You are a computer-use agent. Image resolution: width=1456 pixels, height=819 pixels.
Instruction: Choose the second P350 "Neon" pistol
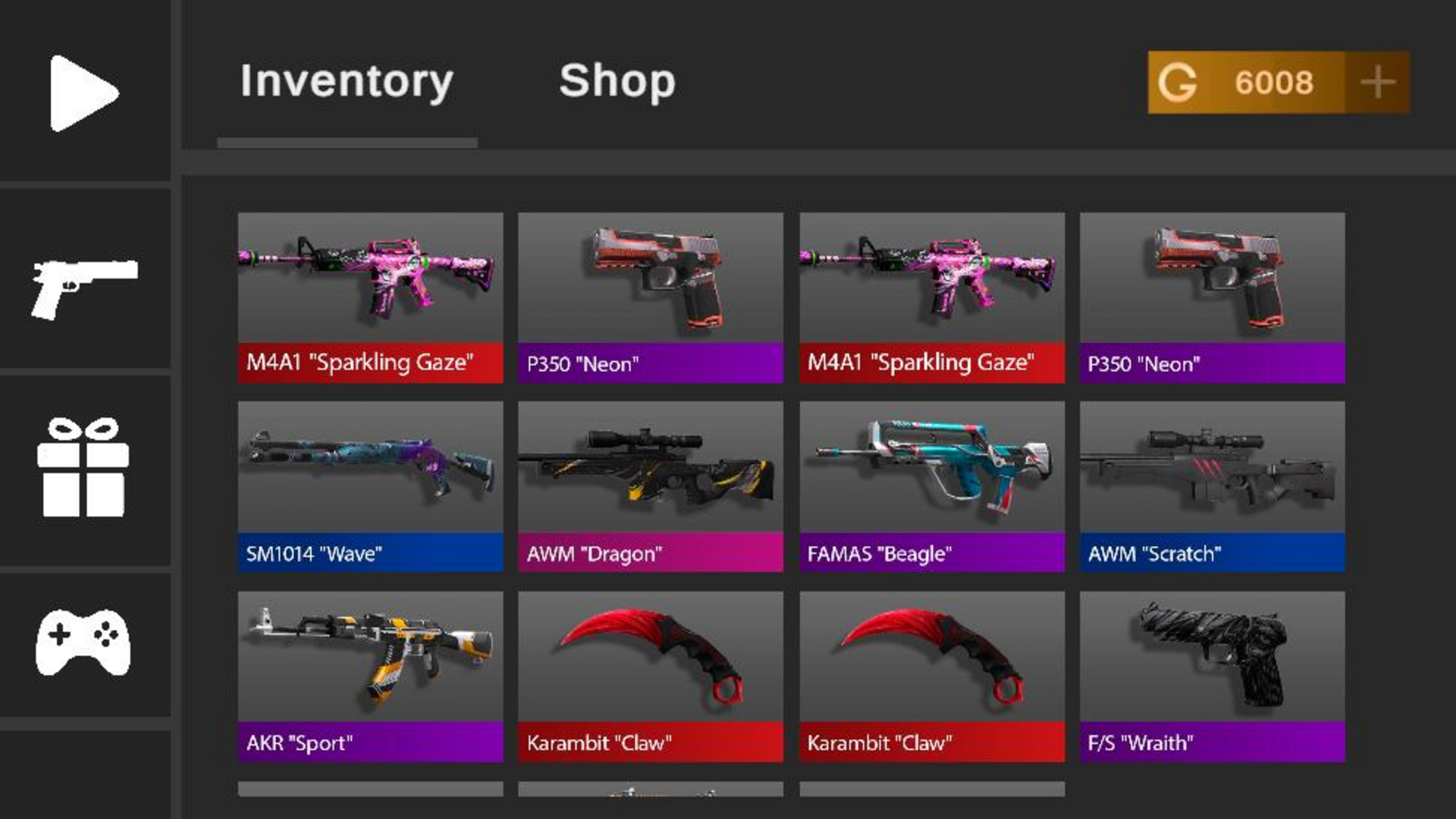(x=1212, y=297)
